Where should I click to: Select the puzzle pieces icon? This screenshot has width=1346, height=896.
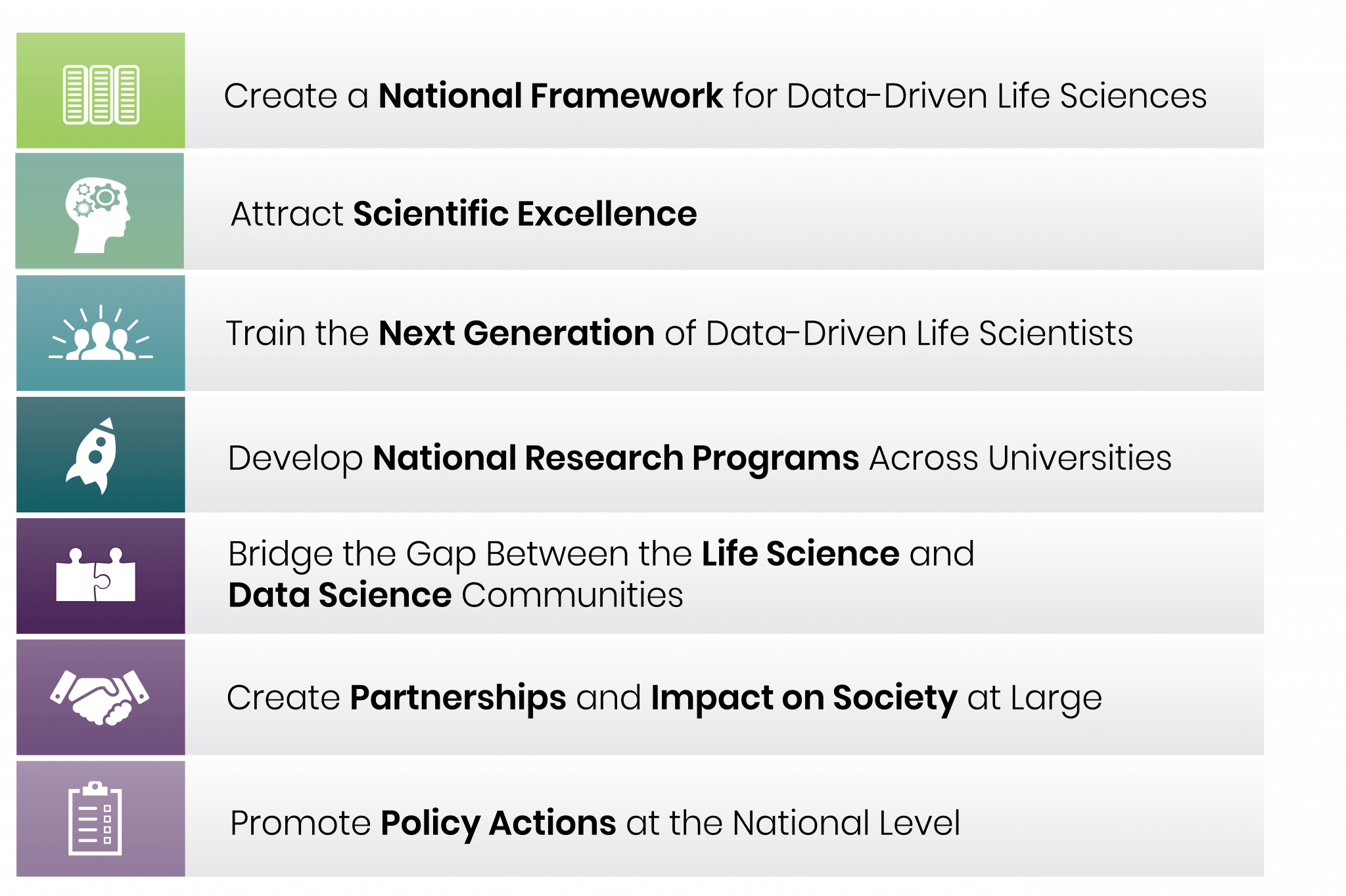96,575
